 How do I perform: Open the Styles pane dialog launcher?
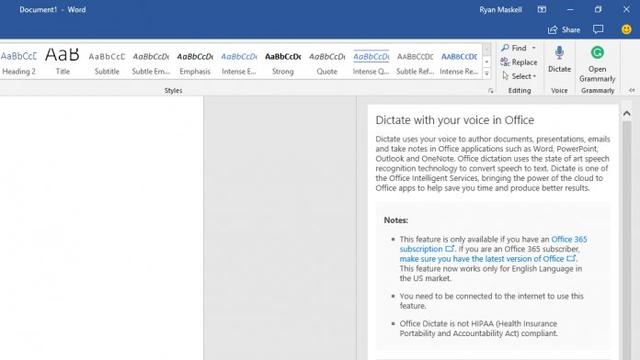click(x=491, y=91)
